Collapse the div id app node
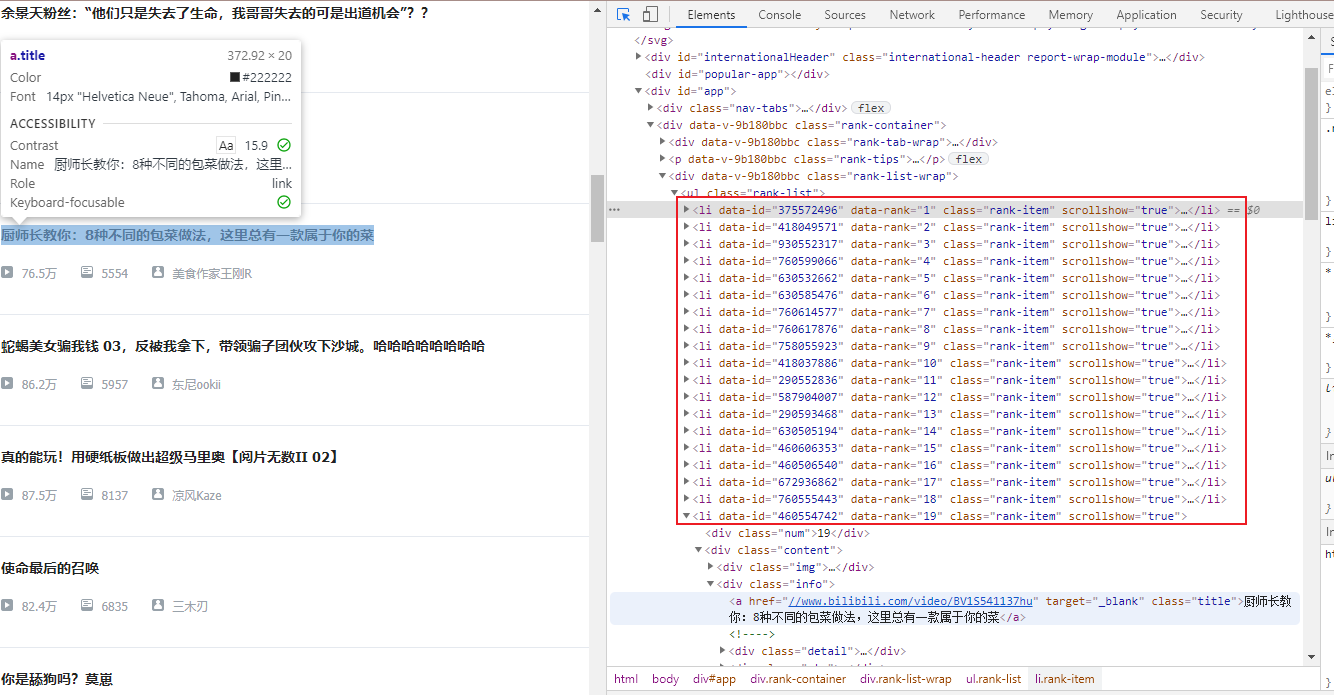Image resolution: width=1334 pixels, height=695 pixels. [x=639, y=91]
